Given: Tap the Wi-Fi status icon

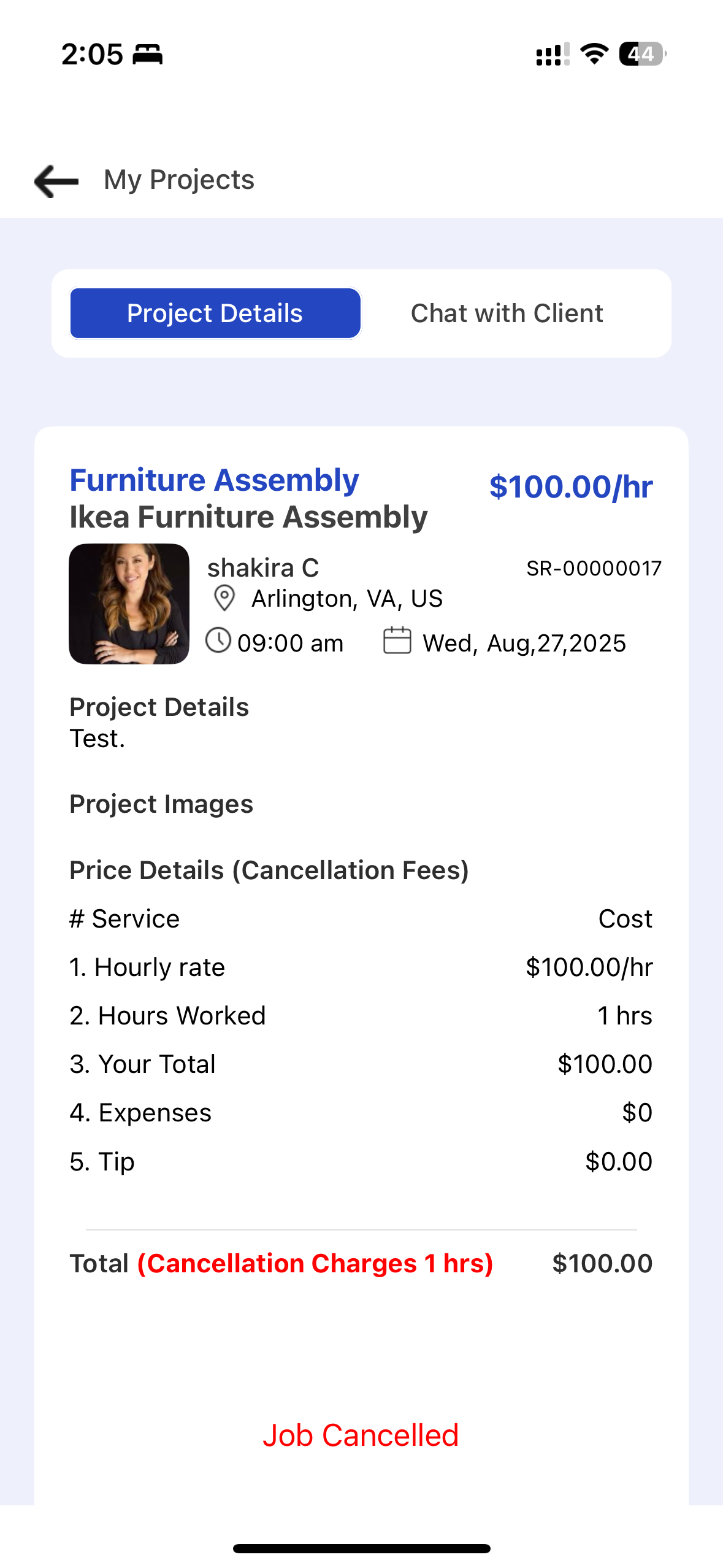Looking at the screenshot, I should pyautogui.click(x=594, y=54).
